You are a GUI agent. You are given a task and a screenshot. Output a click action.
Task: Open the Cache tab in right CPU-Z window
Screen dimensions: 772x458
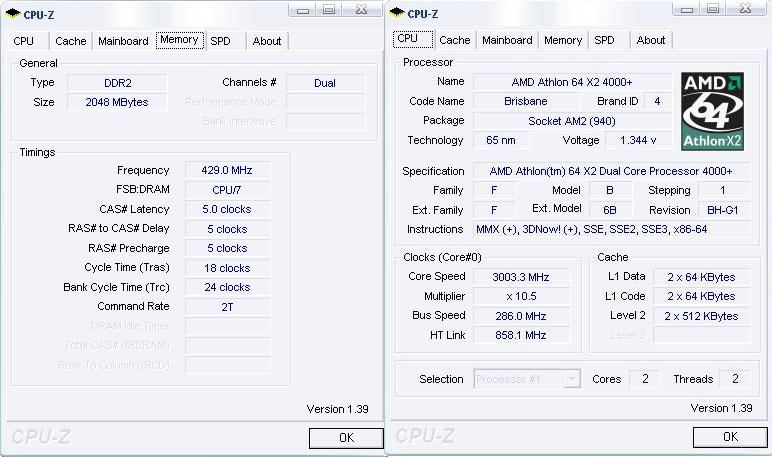[454, 40]
